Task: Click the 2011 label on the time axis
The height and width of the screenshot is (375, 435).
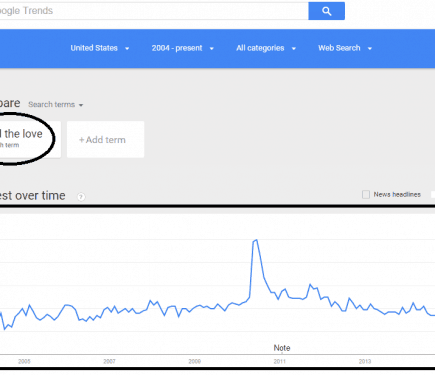Action: coord(279,362)
